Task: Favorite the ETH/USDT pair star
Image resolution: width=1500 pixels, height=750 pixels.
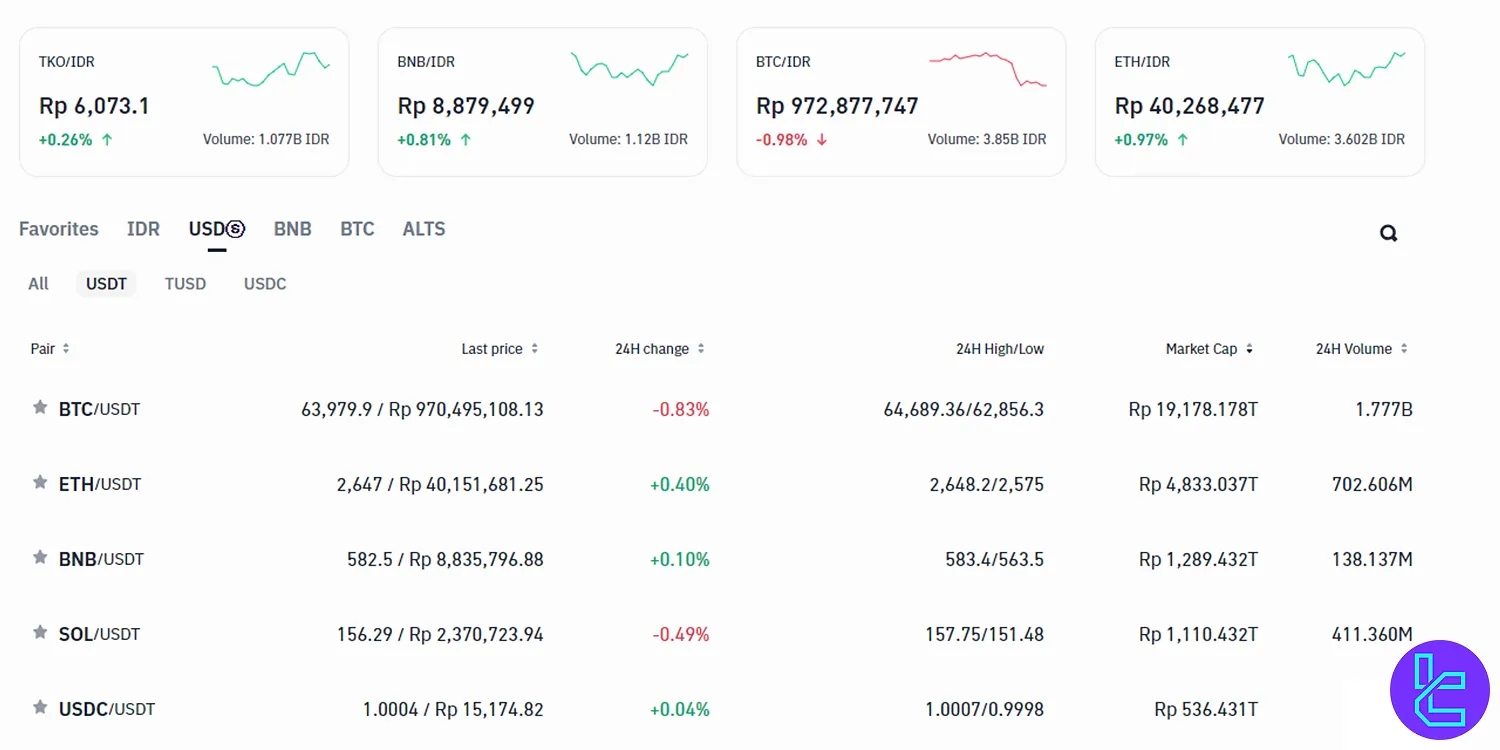Action: pyautogui.click(x=40, y=482)
